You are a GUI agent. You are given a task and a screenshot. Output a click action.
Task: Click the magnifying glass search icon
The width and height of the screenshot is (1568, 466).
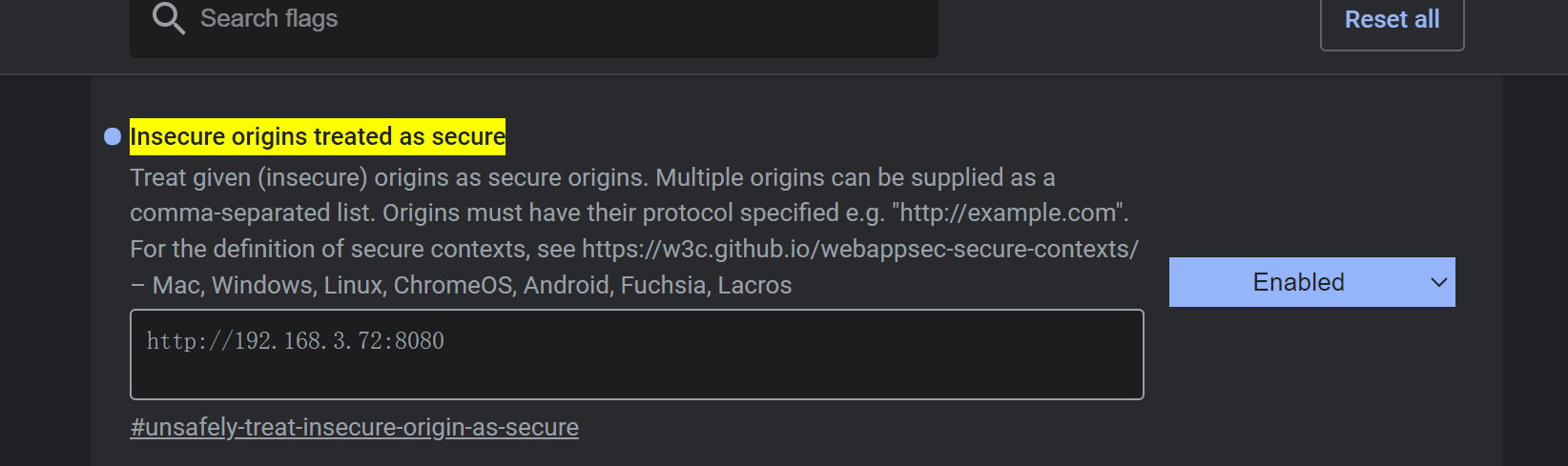click(169, 18)
